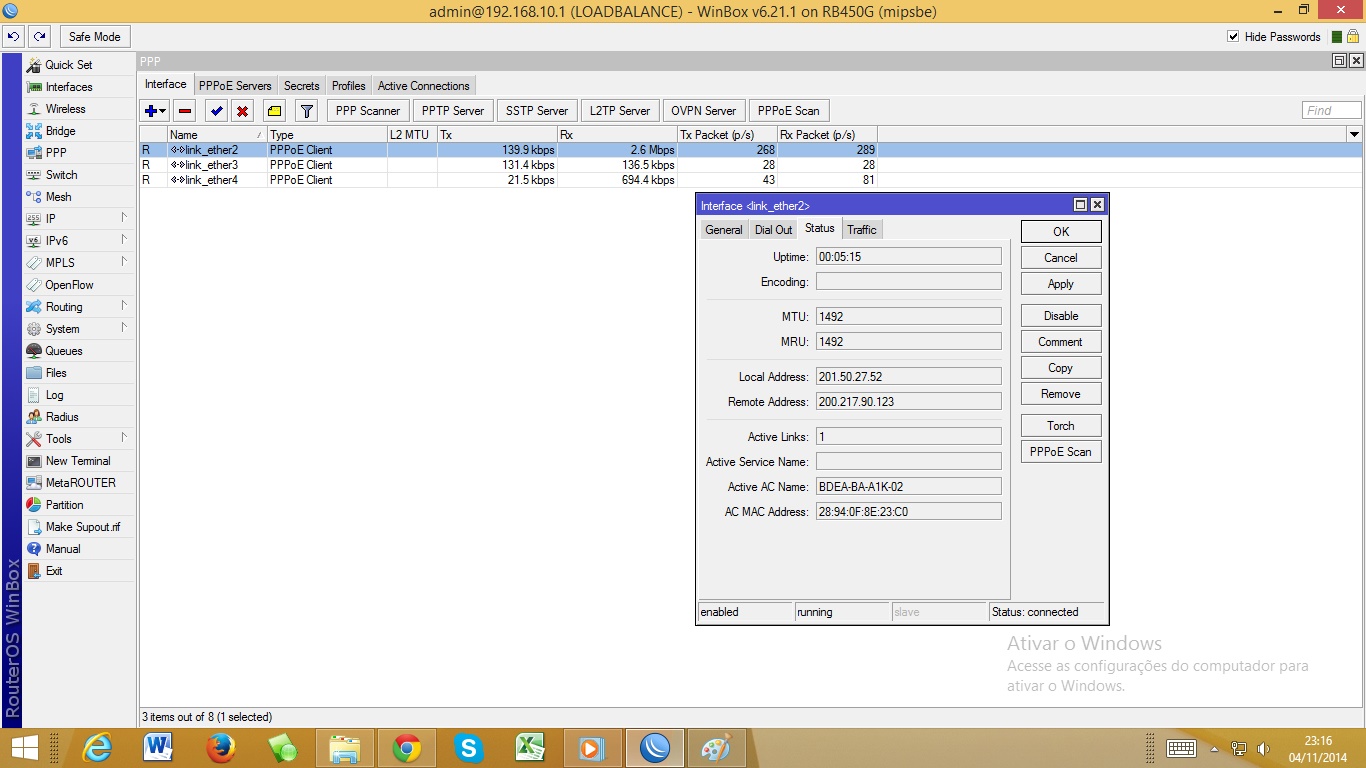Expand the MPLS submenu arrow
Viewport: 1366px width, 768px height.
pyautogui.click(x=125, y=262)
